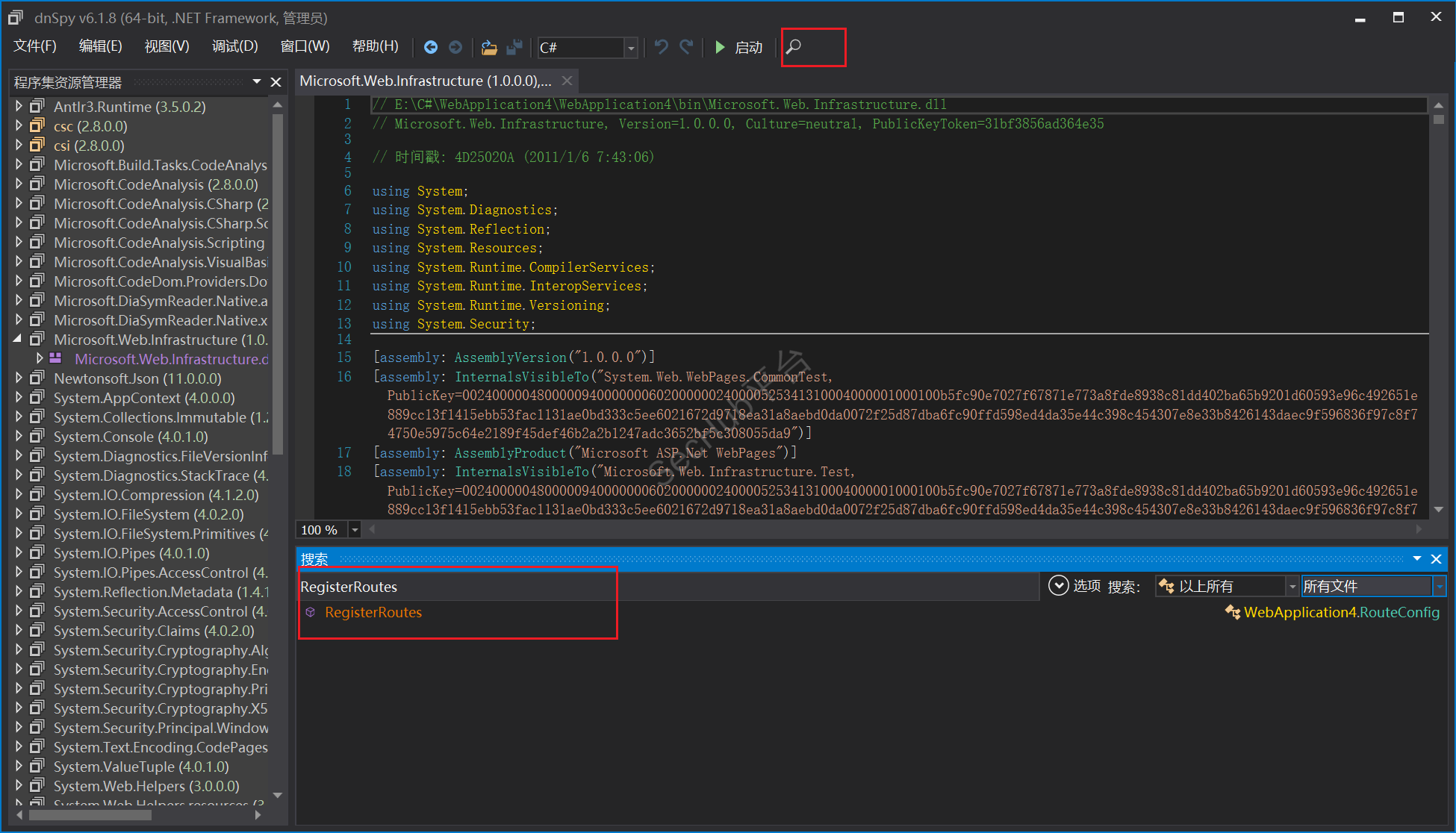Collapse the Microsoft.Web.Infrastructure tree node
1456x833 pixels.
click(18, 340)
